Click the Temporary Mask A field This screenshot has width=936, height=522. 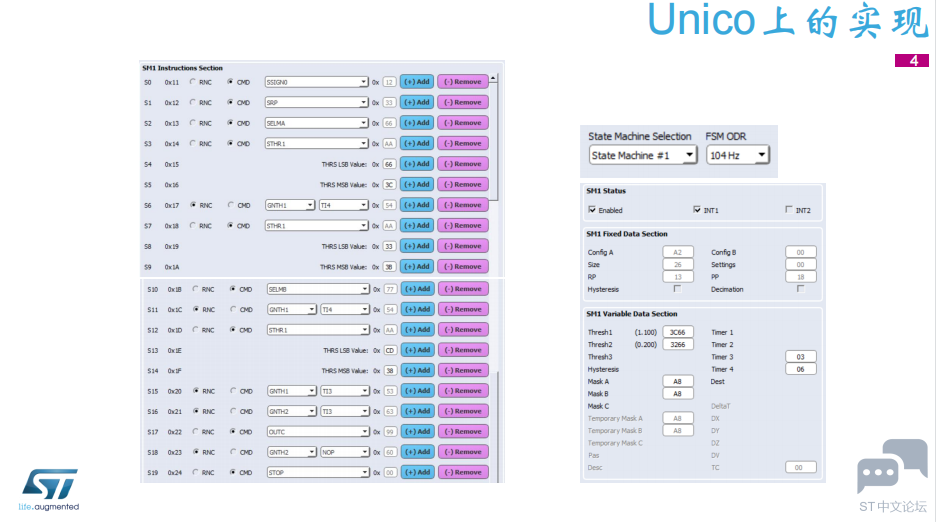coord(678,418)
